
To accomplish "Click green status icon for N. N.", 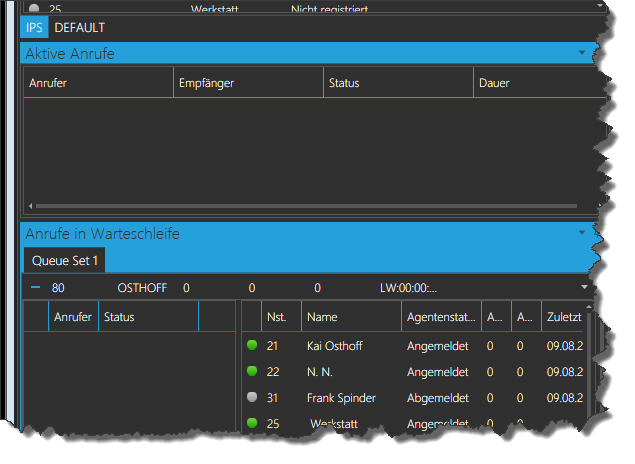I will [x=252, y=371].
